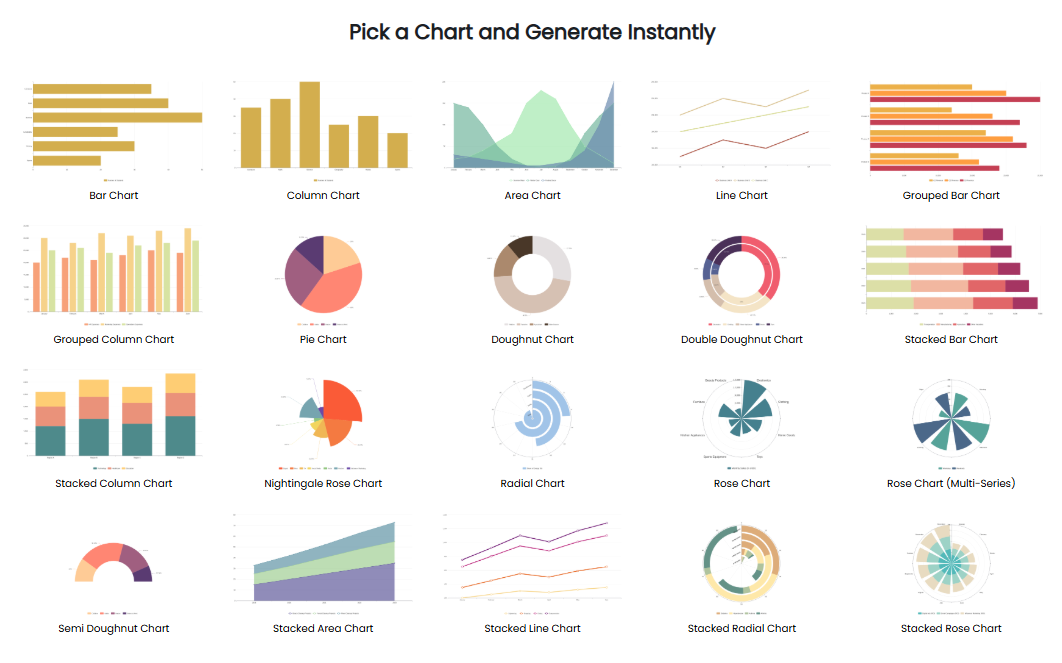
Task: Open the Nightingale Rose Chart thumbnail
Action: click(x=323, y=418)
